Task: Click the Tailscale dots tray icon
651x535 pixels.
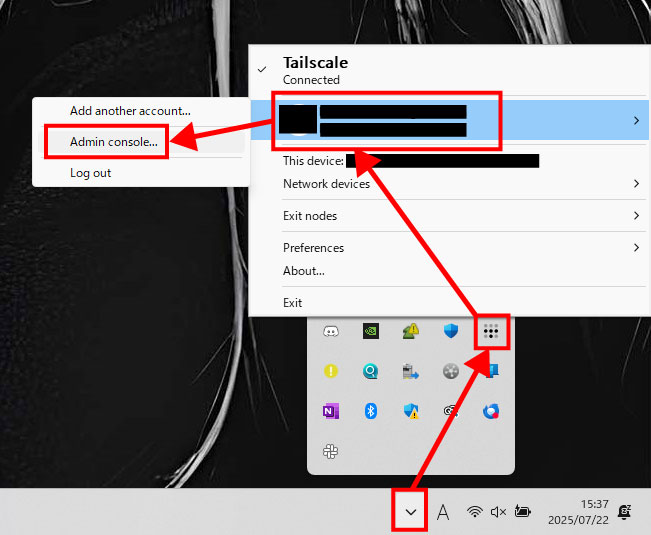Action: [x=491, y=331]
